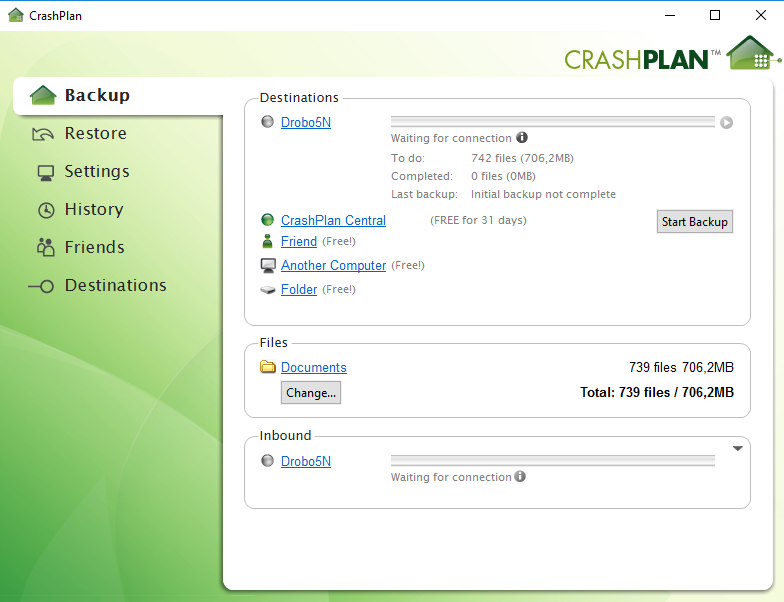The height and width of the screenshot is (602, 784).
Task: Click the gray status dot beside Drobo5N in Destinations
Action: [x=268, y=122]
